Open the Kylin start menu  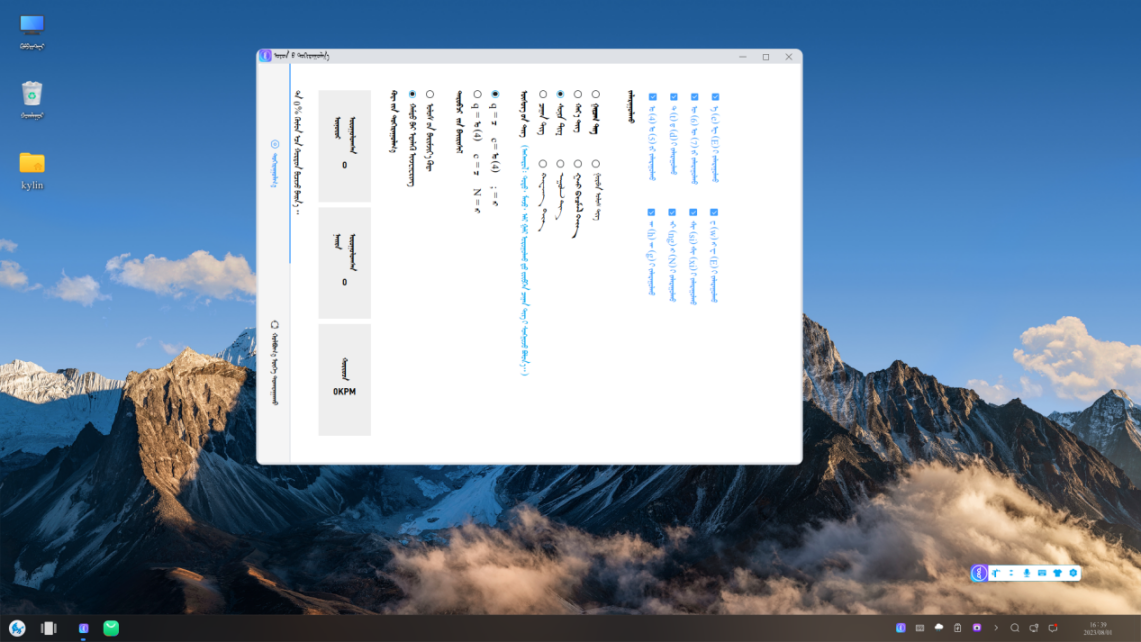pyautogui.click(x=17, y=628)
